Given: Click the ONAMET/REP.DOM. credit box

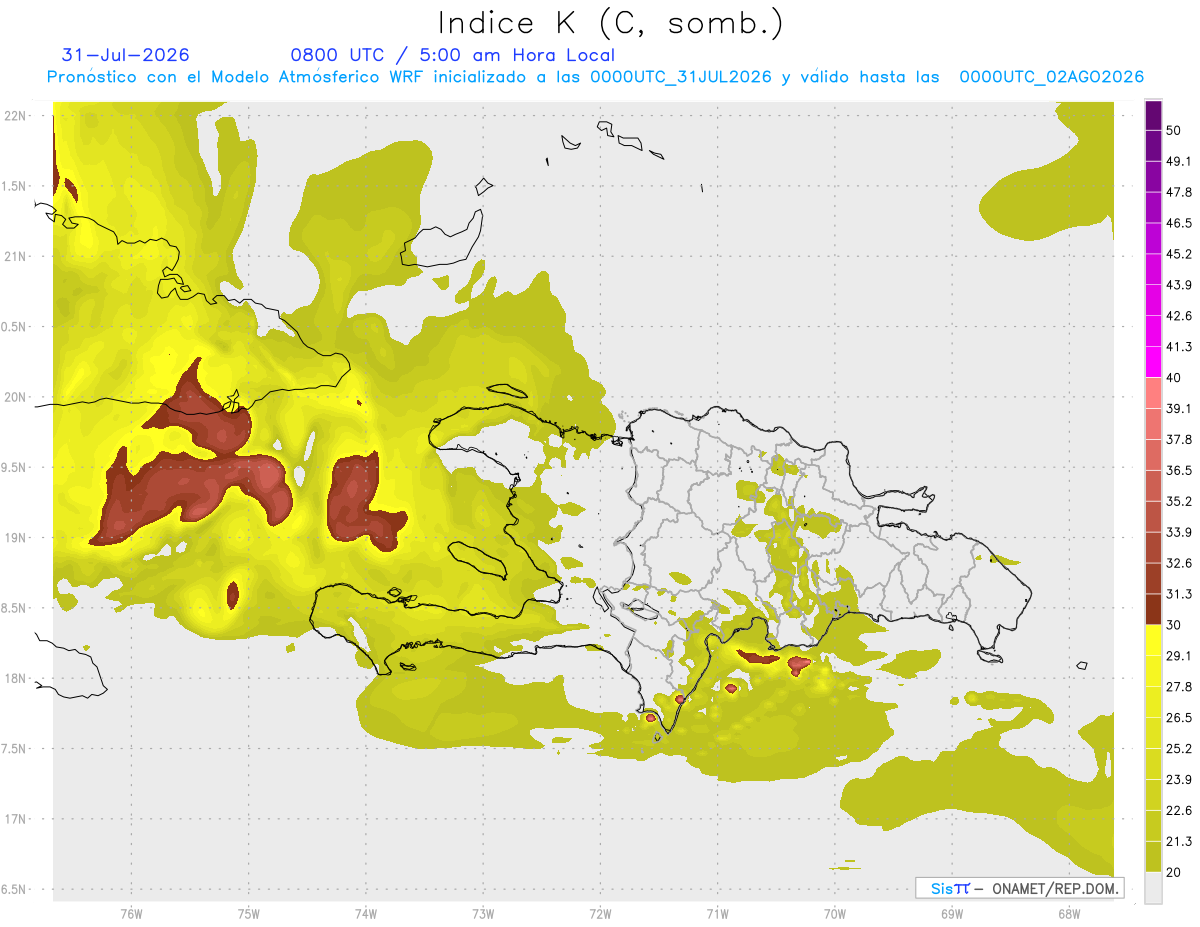Looking at the screenshot, I should (1019, 888).
